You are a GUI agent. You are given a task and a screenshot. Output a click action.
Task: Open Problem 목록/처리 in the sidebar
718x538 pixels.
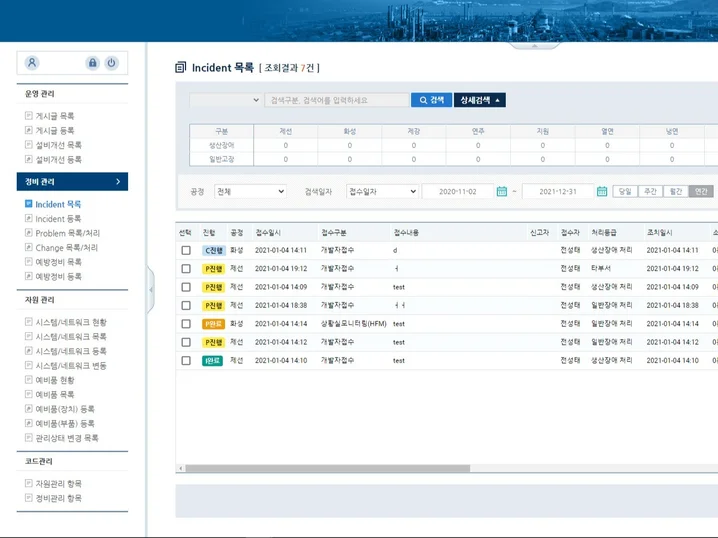tap(67, 233)
